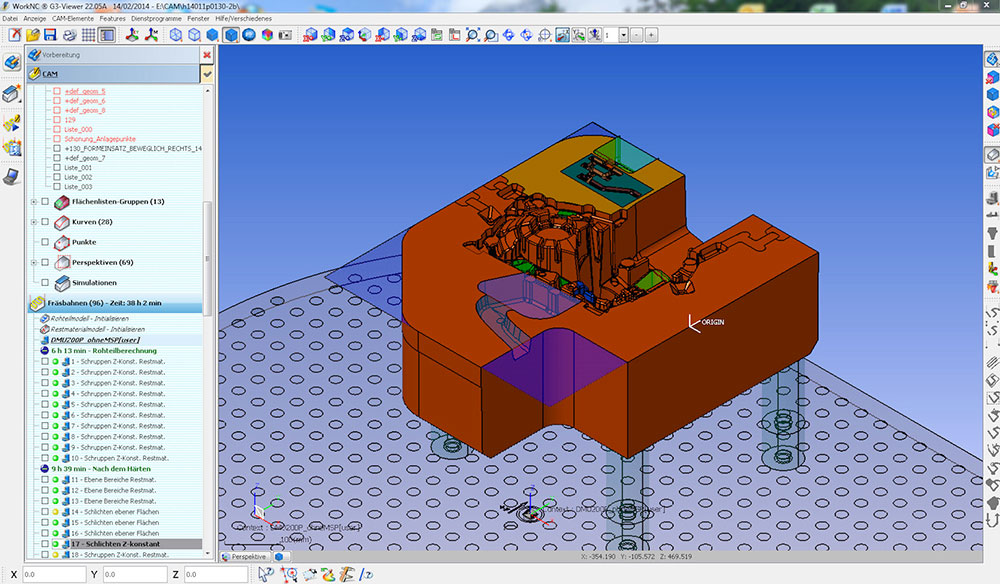Click the top blue cube icon in right sidebar
Viewport: 1000px width, 584px height.
[992, 59]
